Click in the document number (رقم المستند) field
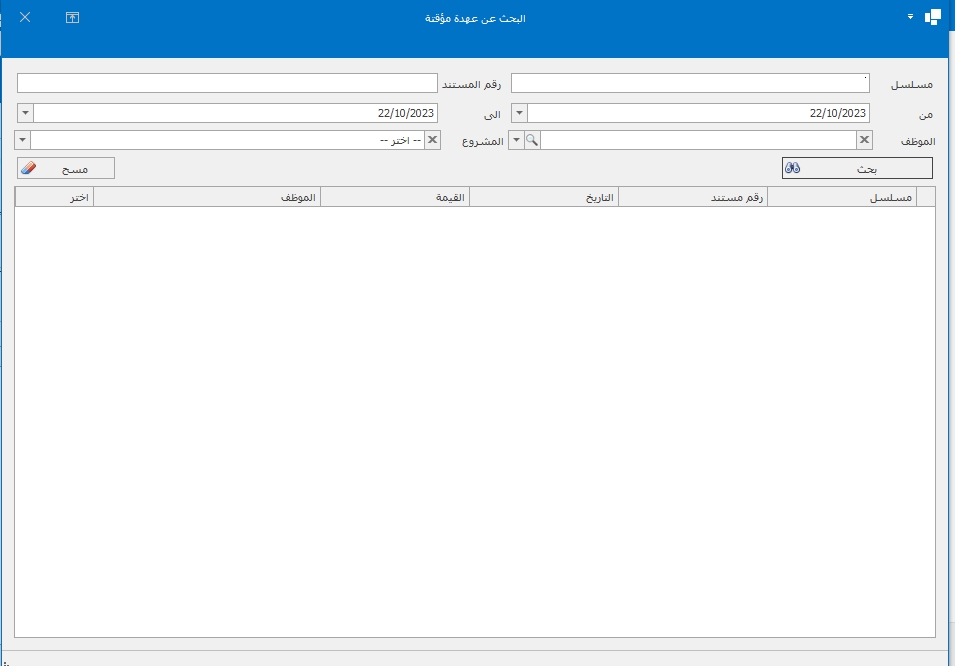 (227, 83)
